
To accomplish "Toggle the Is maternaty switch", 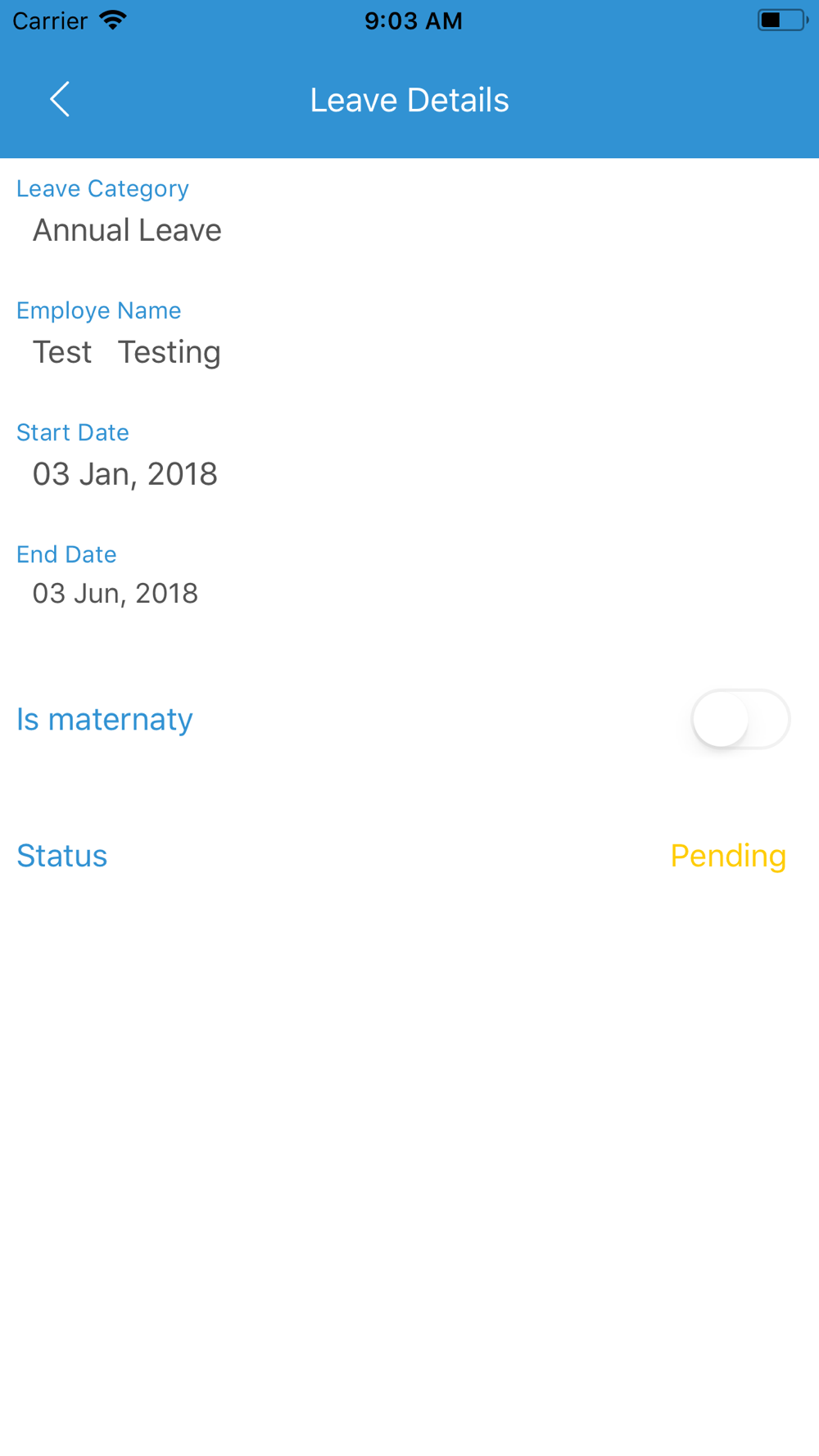I will coord(740,719).
